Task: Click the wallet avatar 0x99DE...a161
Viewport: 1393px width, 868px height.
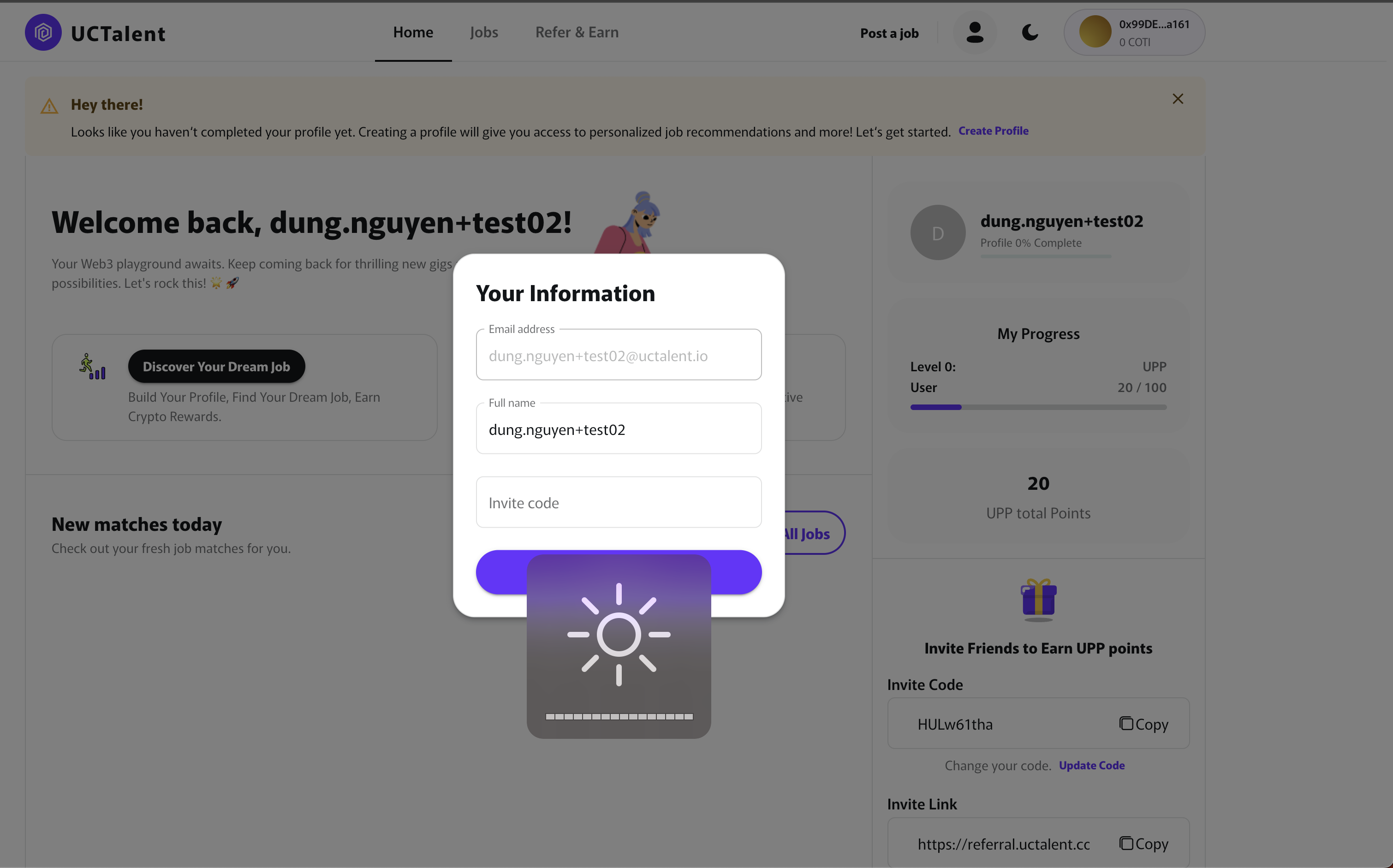Action: point(1095,31)
